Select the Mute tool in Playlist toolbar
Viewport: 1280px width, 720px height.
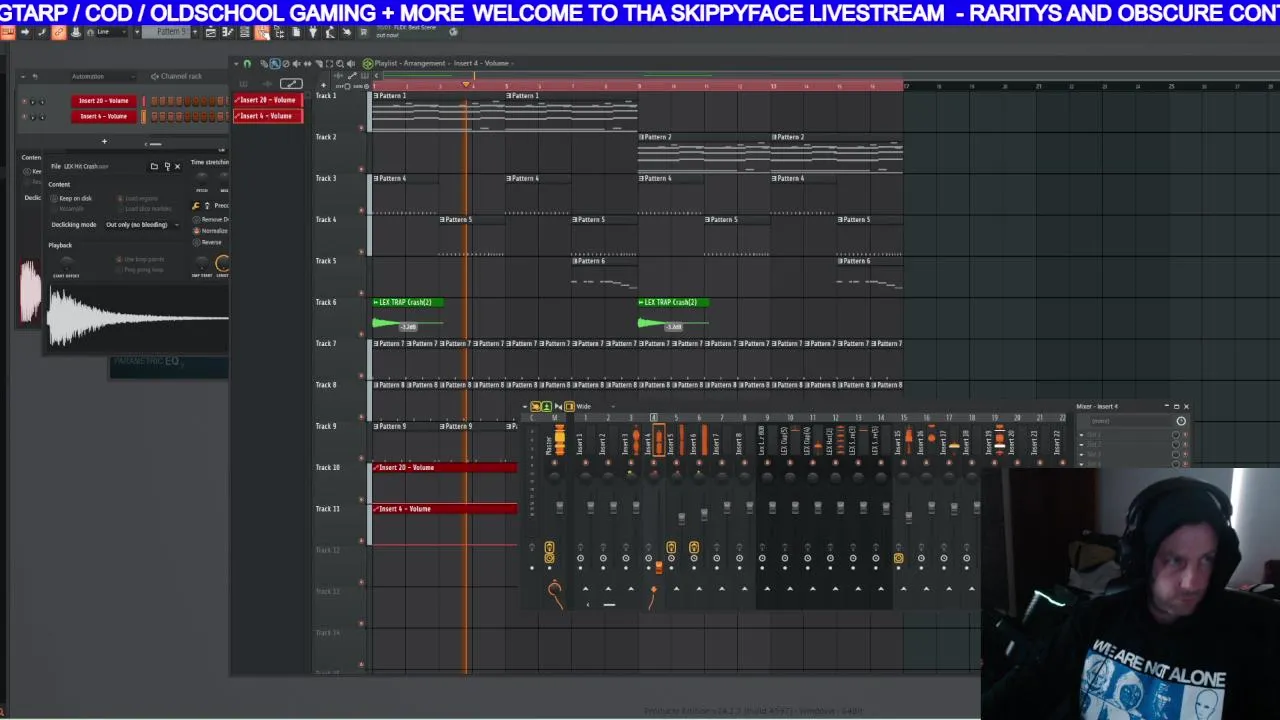coord(296,63)
